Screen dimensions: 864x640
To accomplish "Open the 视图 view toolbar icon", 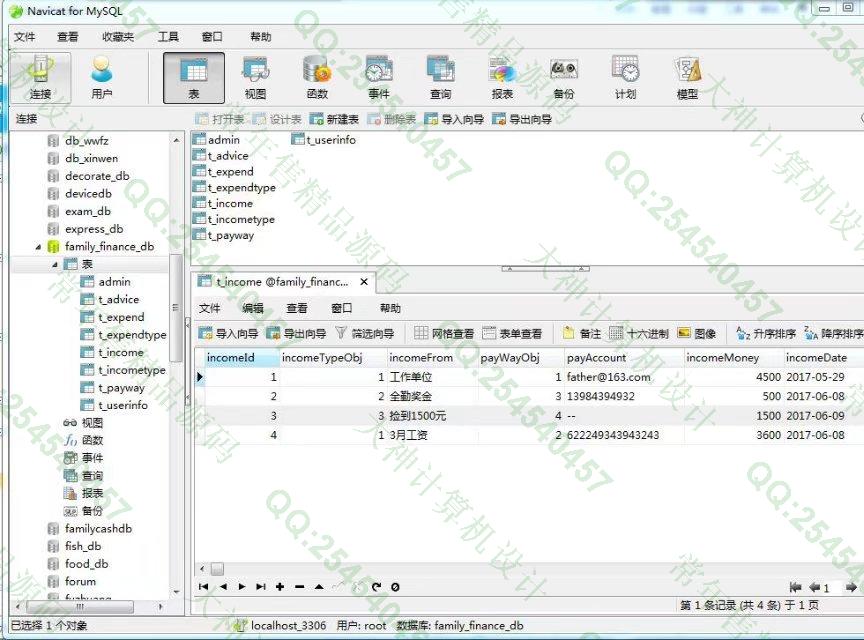I will 255,78.
